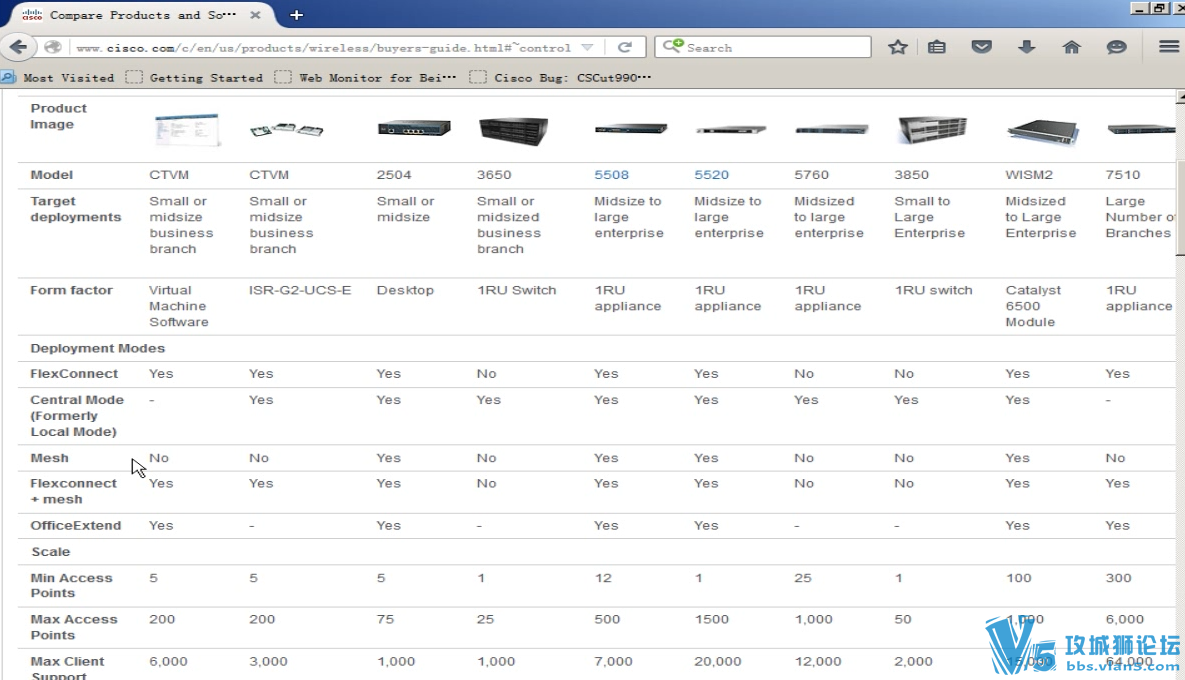The width and height of the screenshot is (1185, 680).
Task: Select the 7510 model name
Action: coord(1122,175)
